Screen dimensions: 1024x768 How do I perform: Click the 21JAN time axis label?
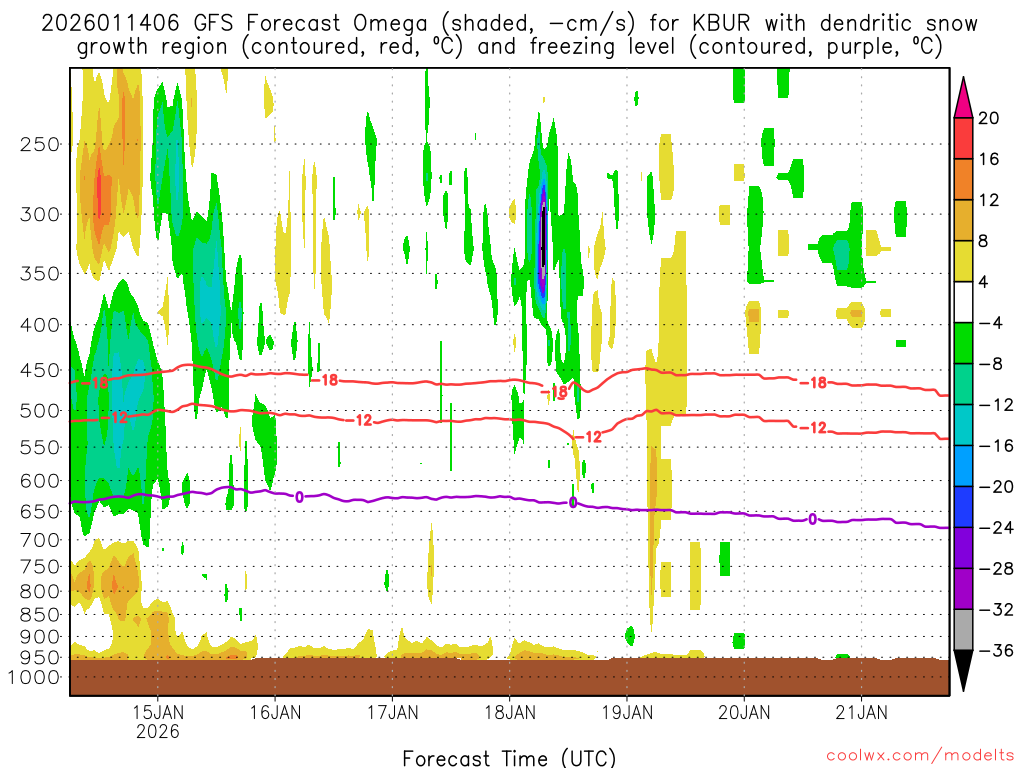click(x=861, y=712)
